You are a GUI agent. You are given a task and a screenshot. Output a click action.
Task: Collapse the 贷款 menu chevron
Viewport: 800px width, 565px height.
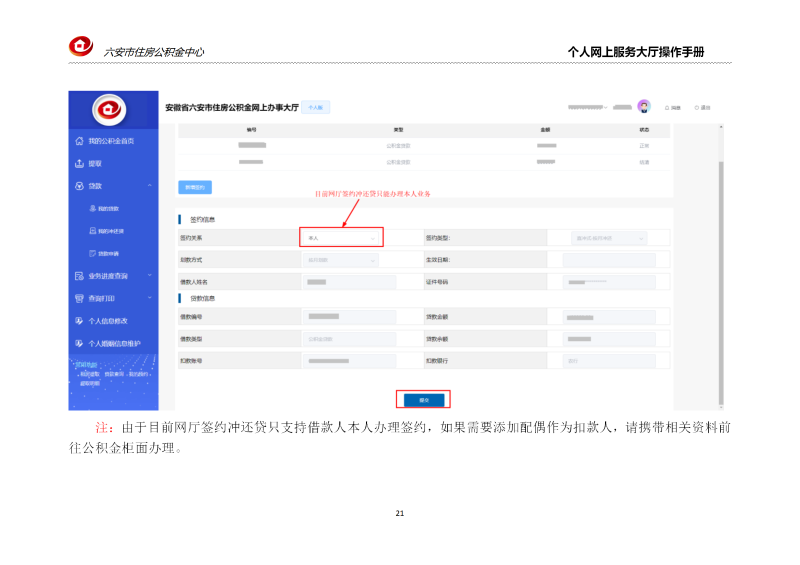tap(149, 186)
